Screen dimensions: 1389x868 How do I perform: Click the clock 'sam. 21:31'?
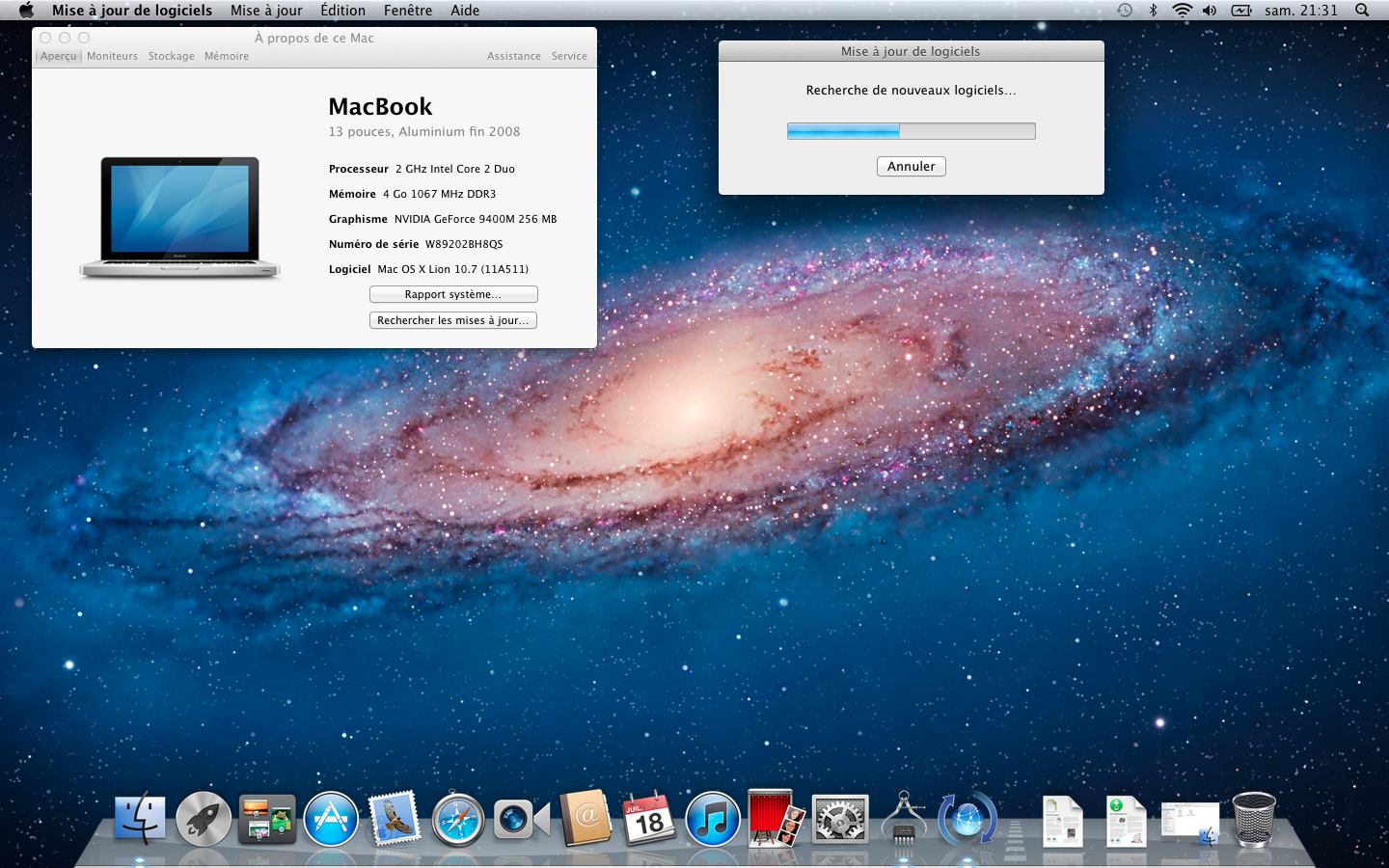pos(1301,11)
